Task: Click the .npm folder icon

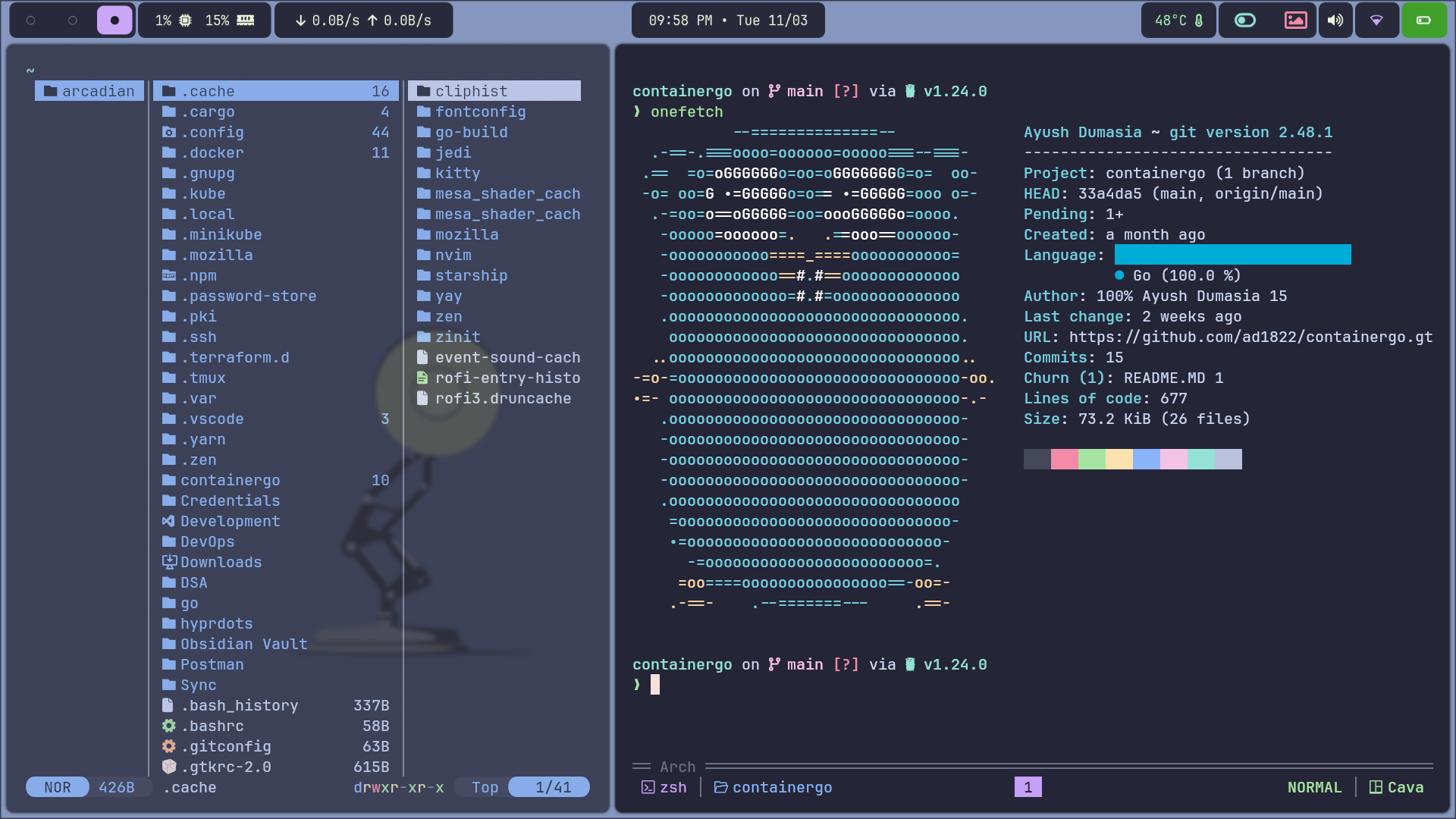Action: (x=169, y=275)
